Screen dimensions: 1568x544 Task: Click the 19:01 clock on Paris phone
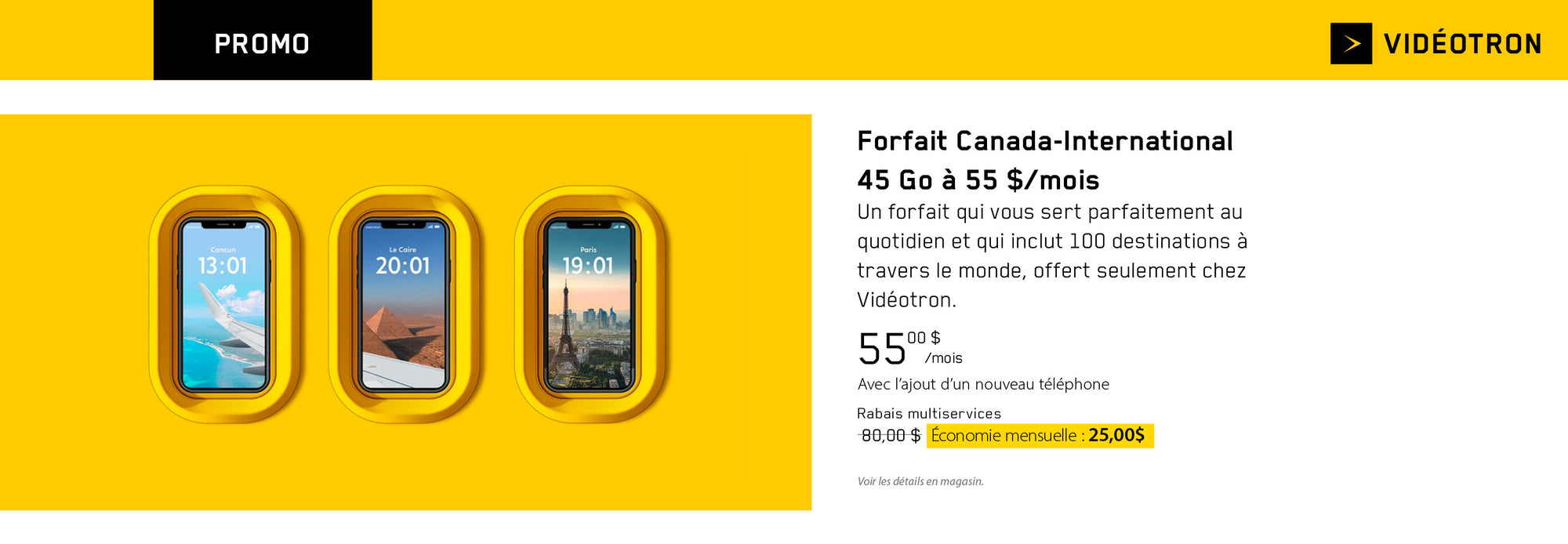point(588,267)
